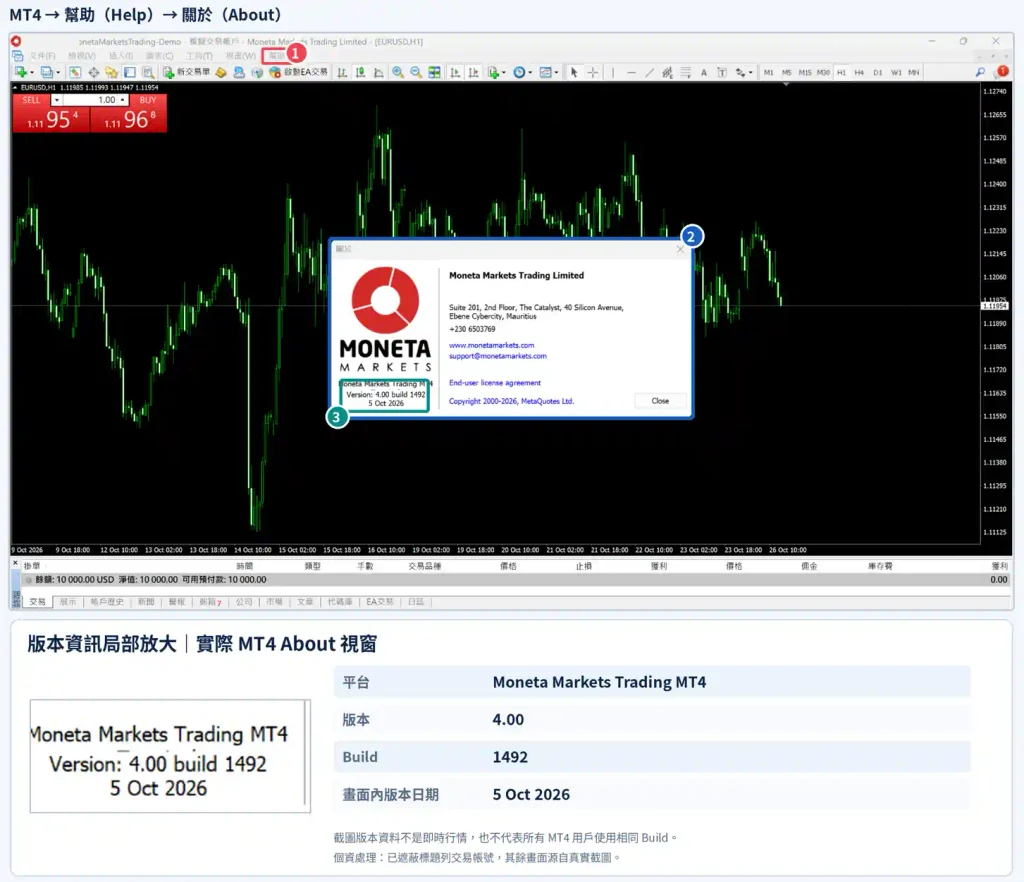Switch to H4 timeframe

coord(859,72)
